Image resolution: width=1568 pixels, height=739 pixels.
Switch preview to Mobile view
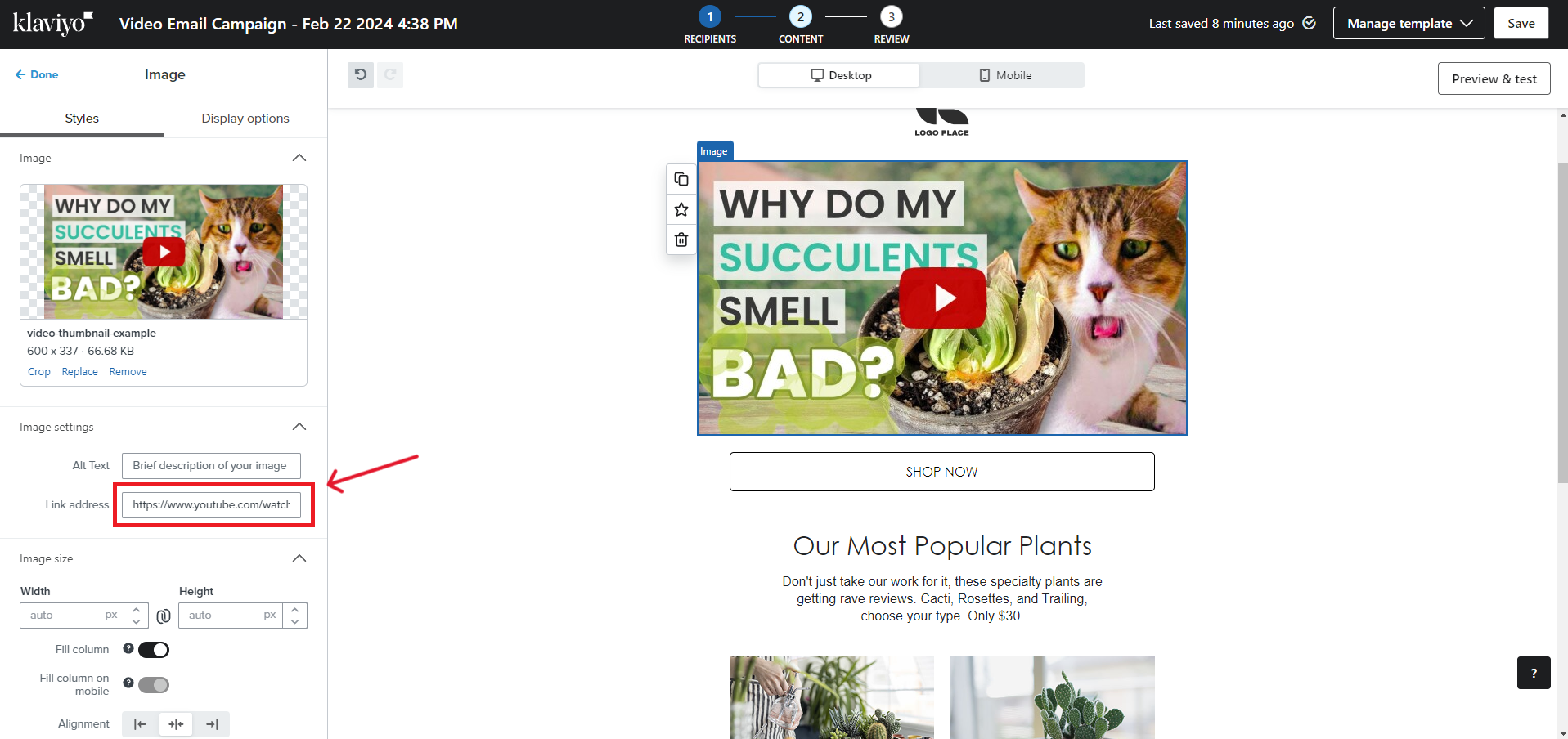point(1004,75)
